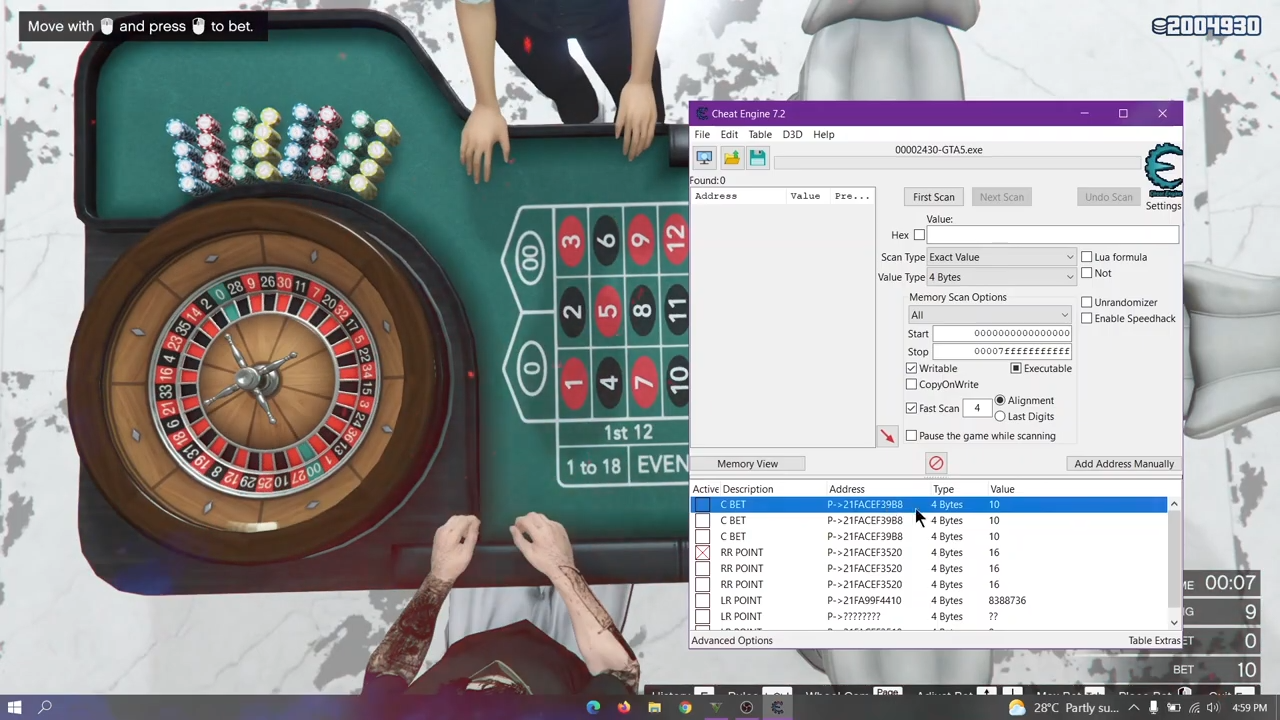Open the Table menu
Viewport: 1280px width, 720px height.
760,134
